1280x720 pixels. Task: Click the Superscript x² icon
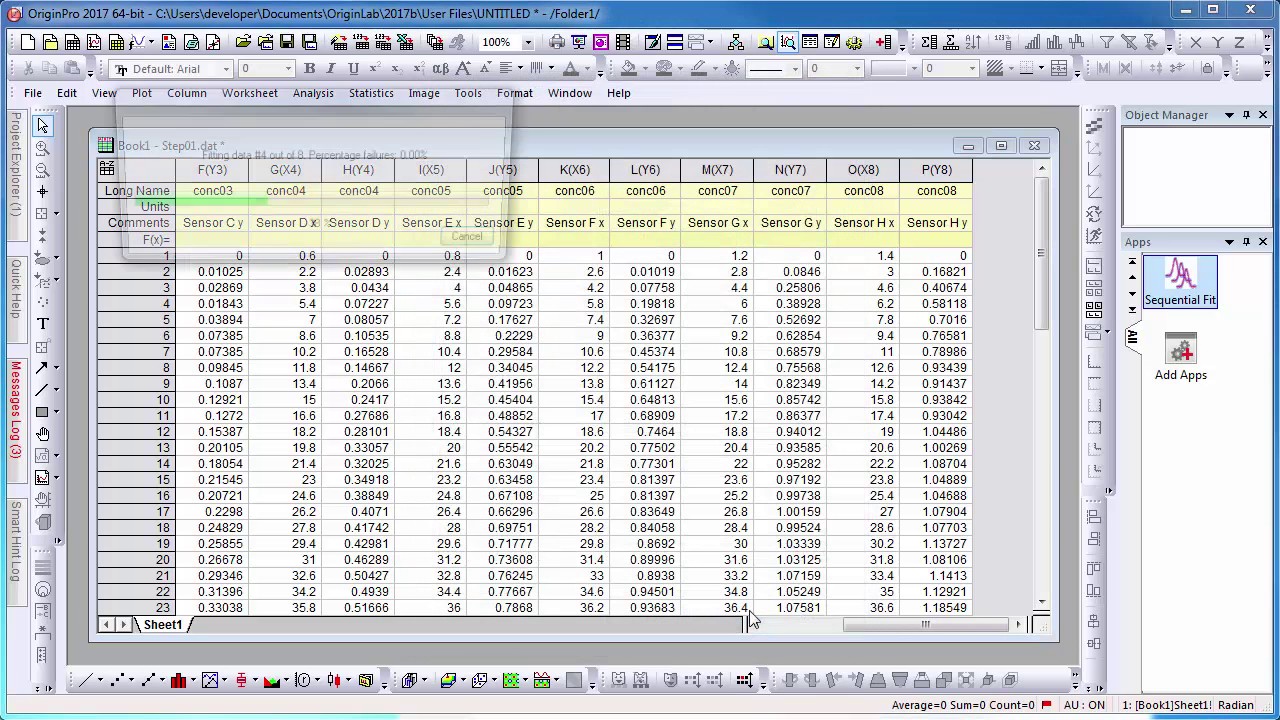(375, 69)
